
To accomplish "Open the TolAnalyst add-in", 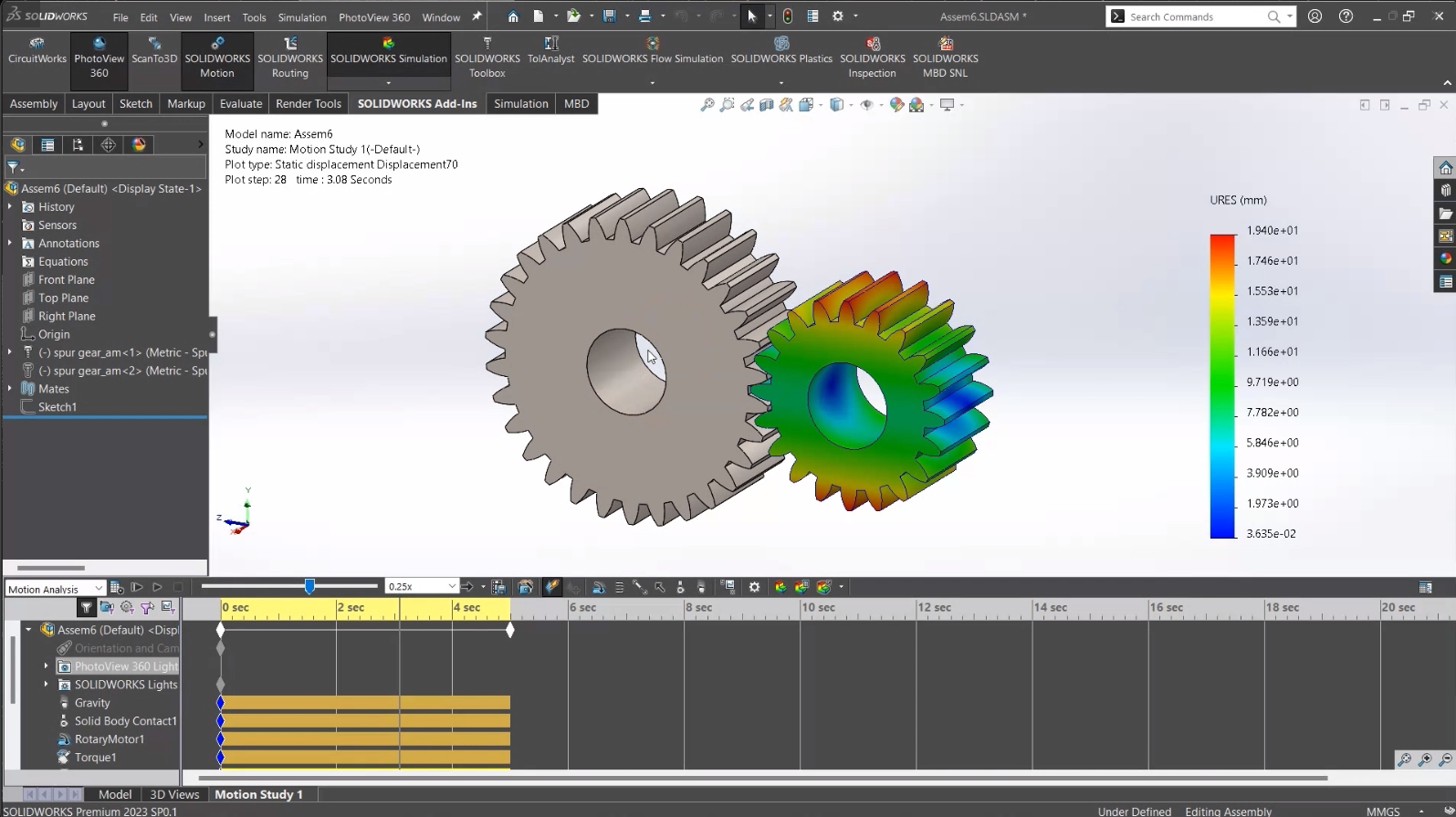I will pyautogui.click(x=551, y=51).
